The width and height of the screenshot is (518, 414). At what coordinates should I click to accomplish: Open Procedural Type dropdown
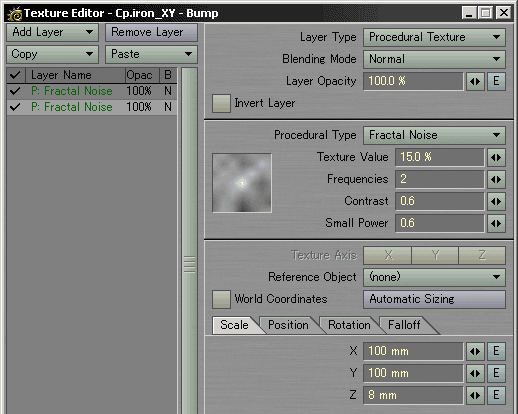tap(434, 135)
